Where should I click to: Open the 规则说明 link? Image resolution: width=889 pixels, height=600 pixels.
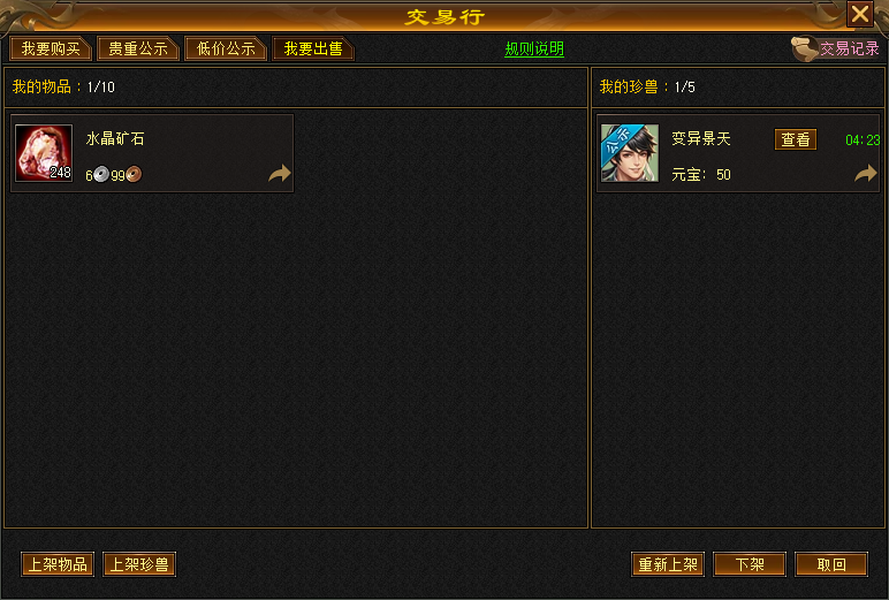coord(534,49)
